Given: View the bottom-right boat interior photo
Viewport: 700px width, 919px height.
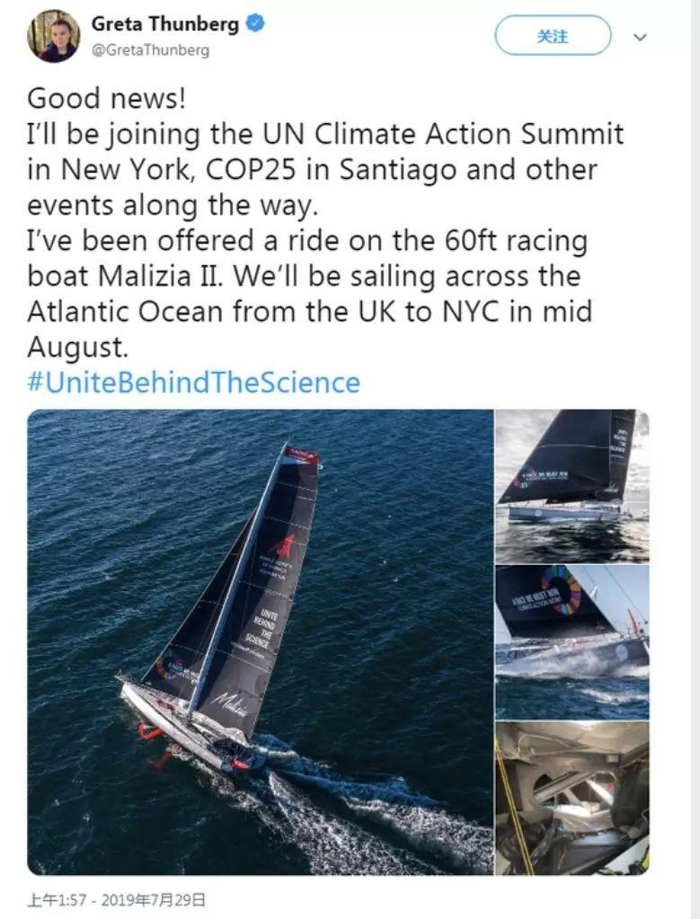Looking at the screenshot, I should [x=571, y=798].
